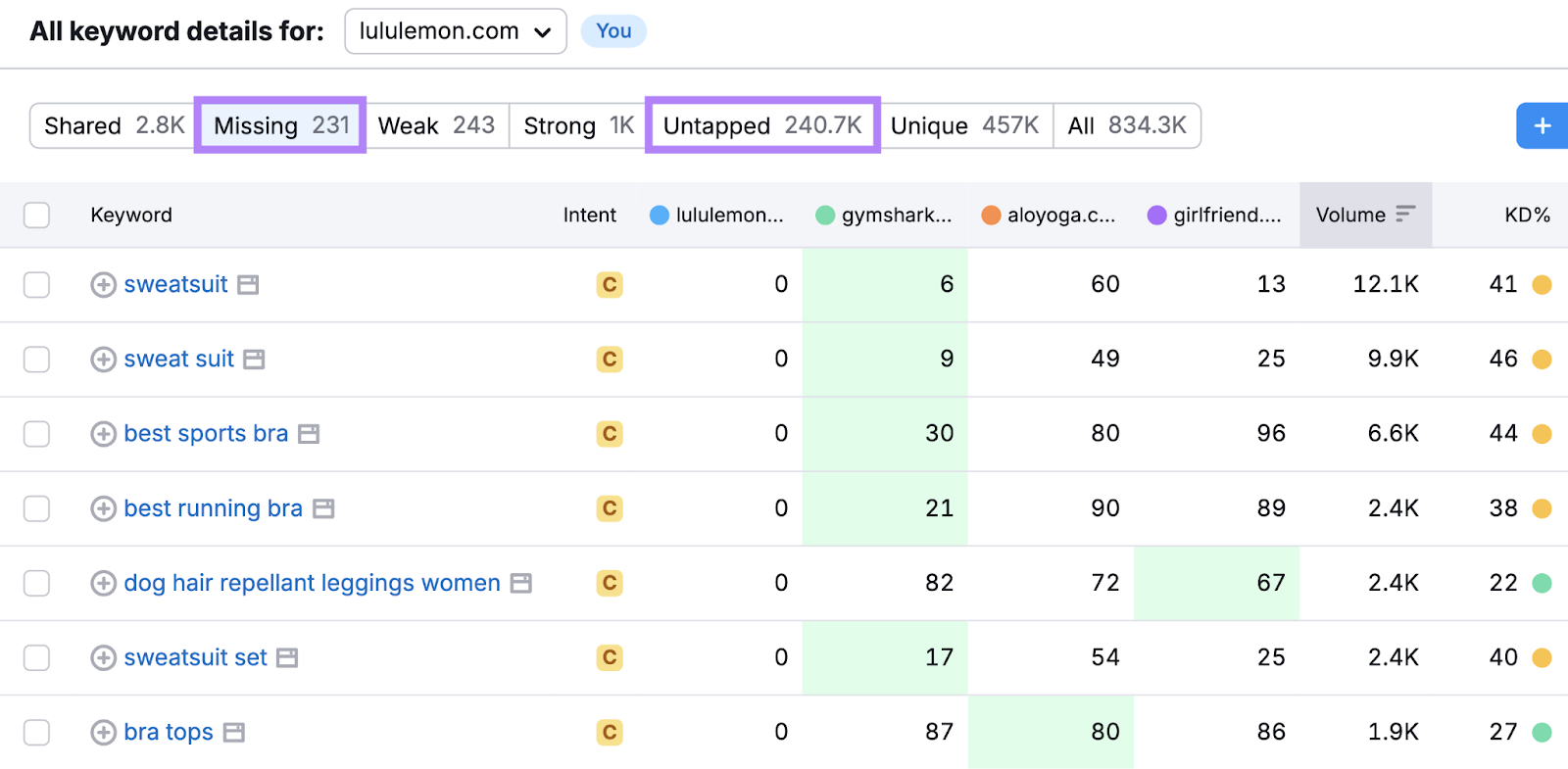The image size is (1568, 769).
Task: Open SERP snapshot icon next to sweatsuit
Action: point(249,285)
